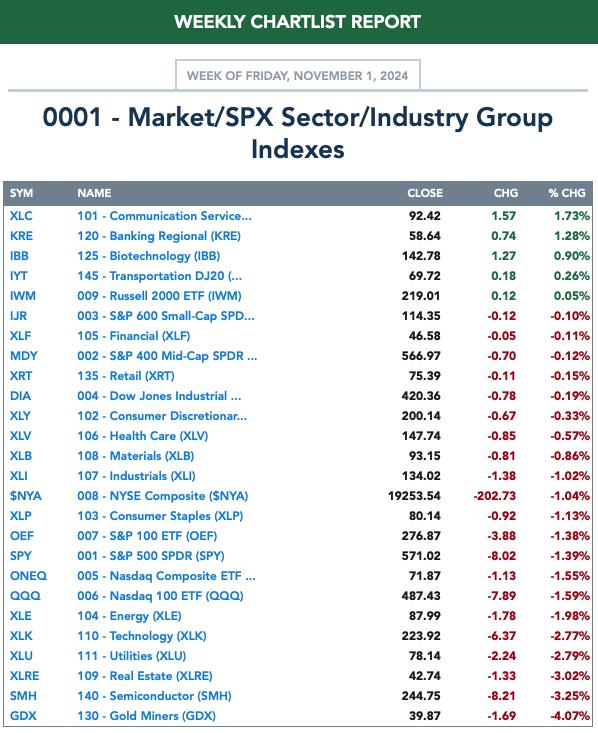Select the SMH ticker symbol

pos(23,696)
